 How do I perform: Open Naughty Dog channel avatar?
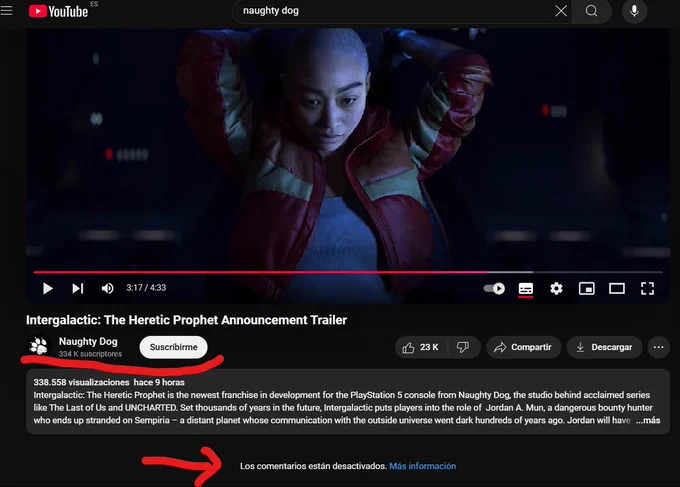(x=39, y=346)
